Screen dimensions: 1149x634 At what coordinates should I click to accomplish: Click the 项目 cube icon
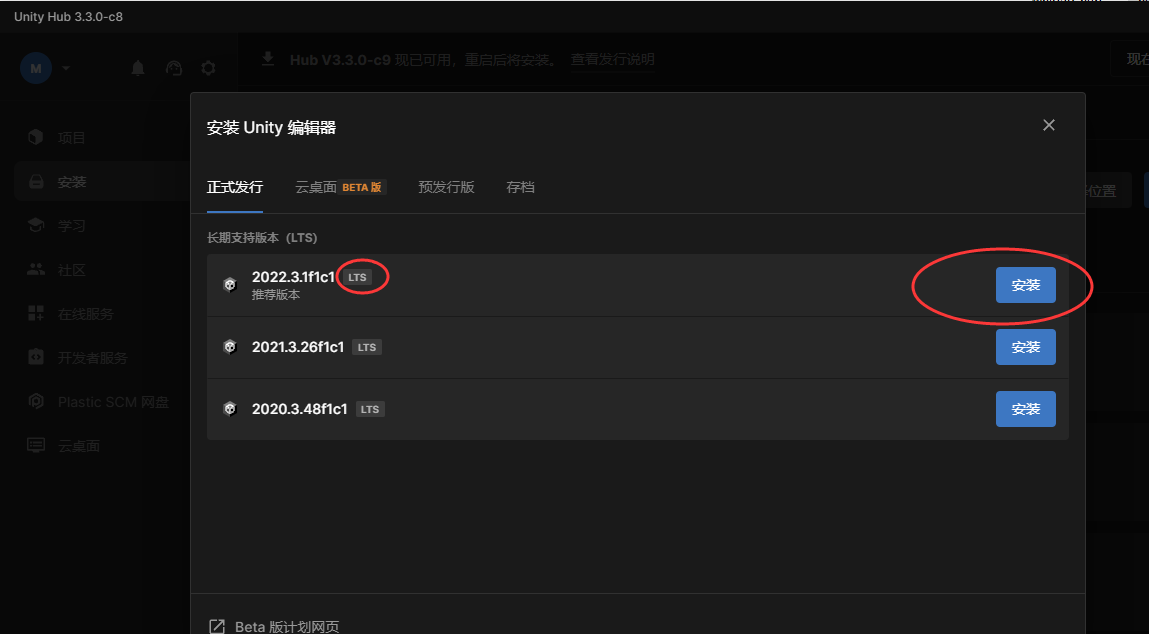coord(36,137)
